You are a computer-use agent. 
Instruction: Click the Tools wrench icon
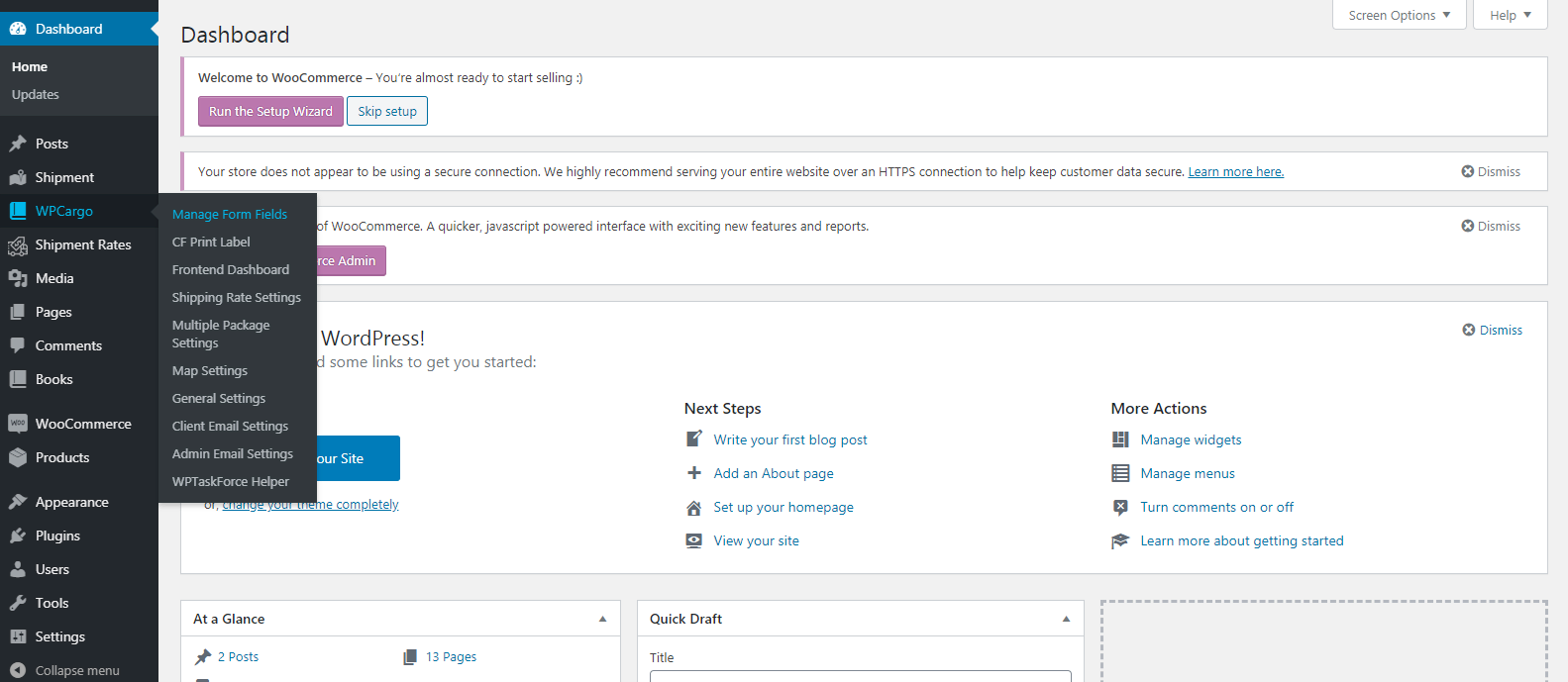coord(18,603)
